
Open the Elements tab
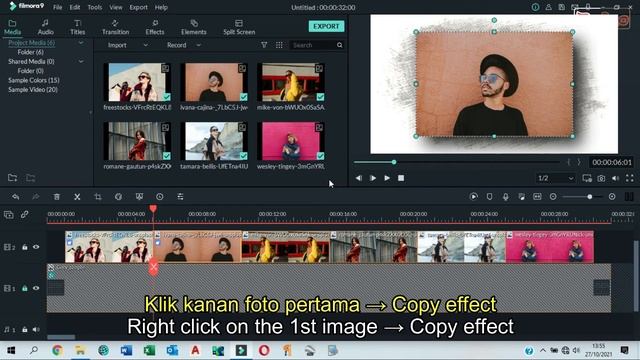(x=194, y=27)
